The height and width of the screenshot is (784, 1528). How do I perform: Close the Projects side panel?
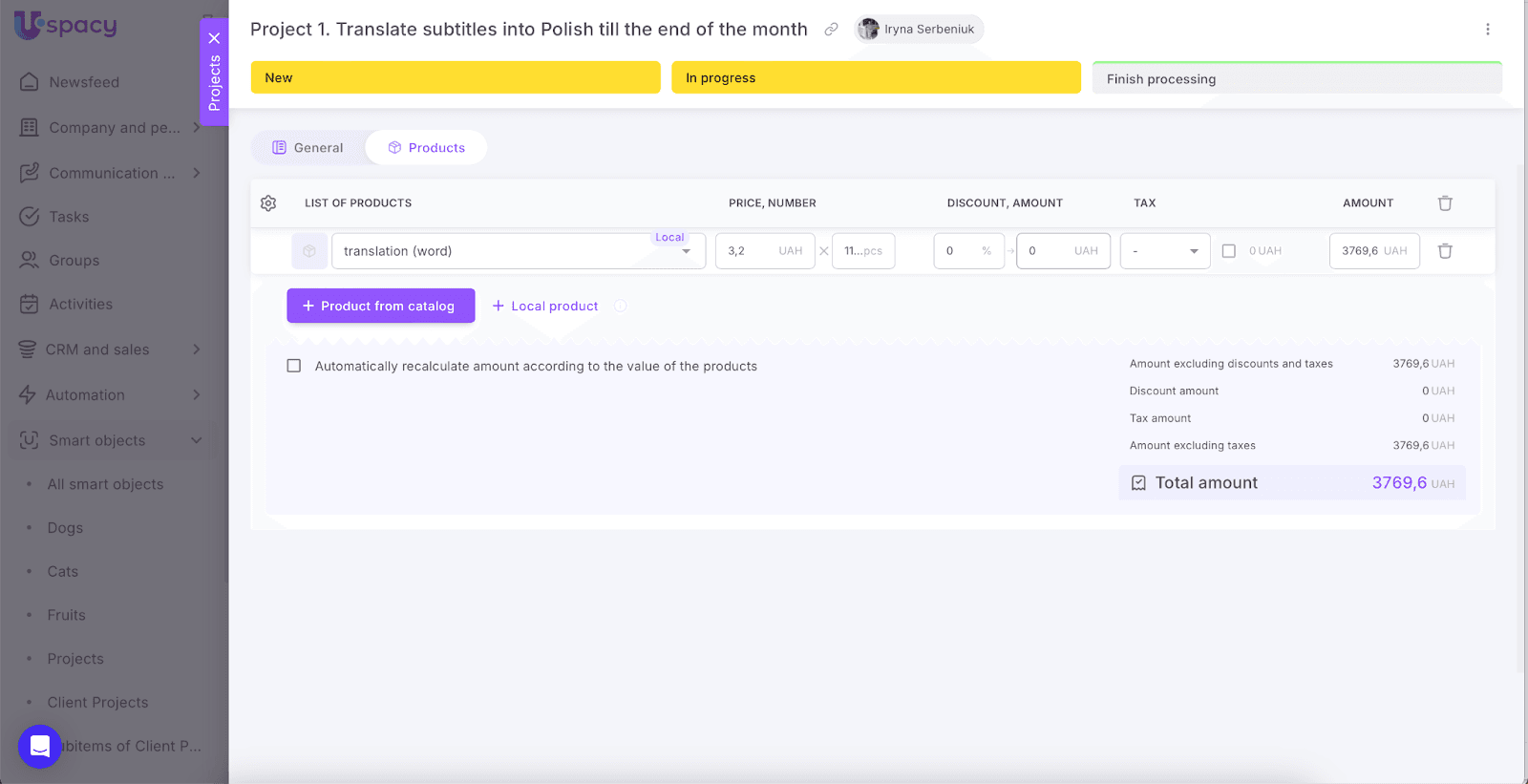(214, 38)
